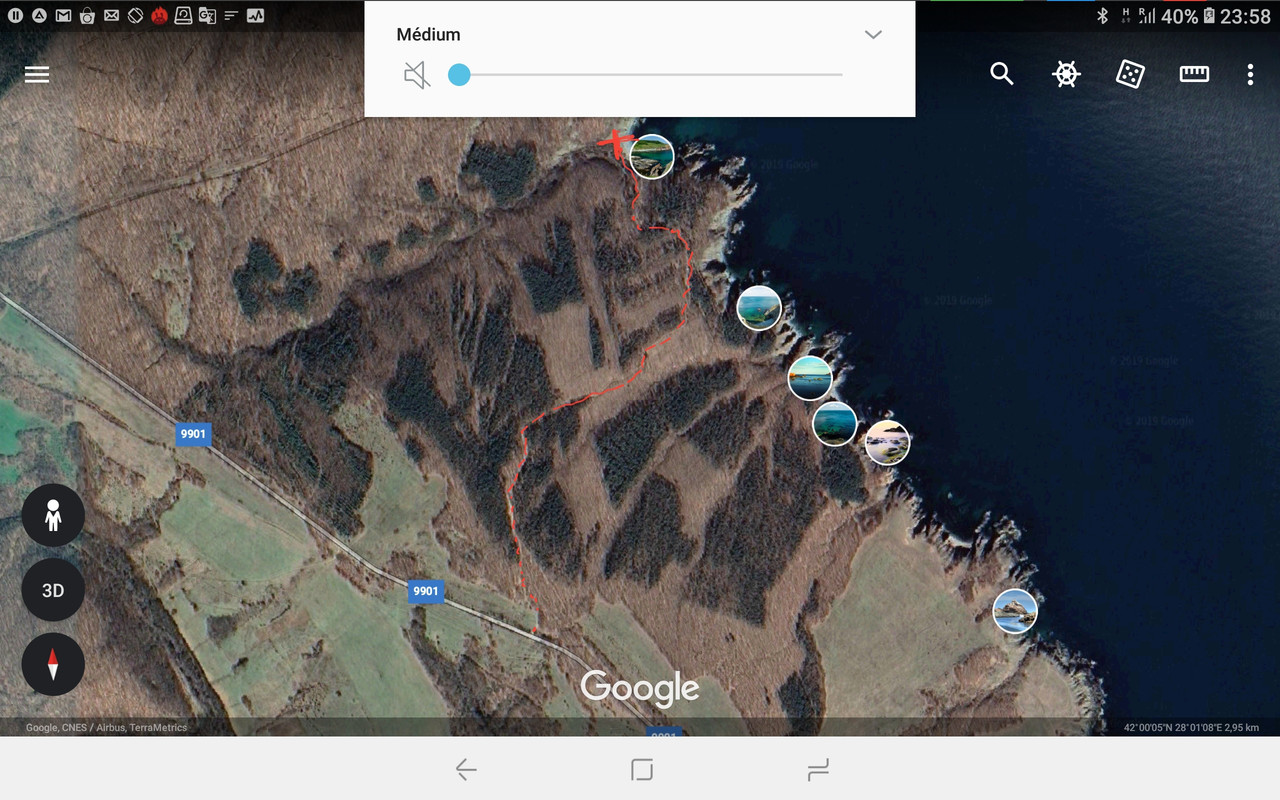The image size is (1280, 800).
Task: Tap the Android home navigation button
Action: pos(642,769)
